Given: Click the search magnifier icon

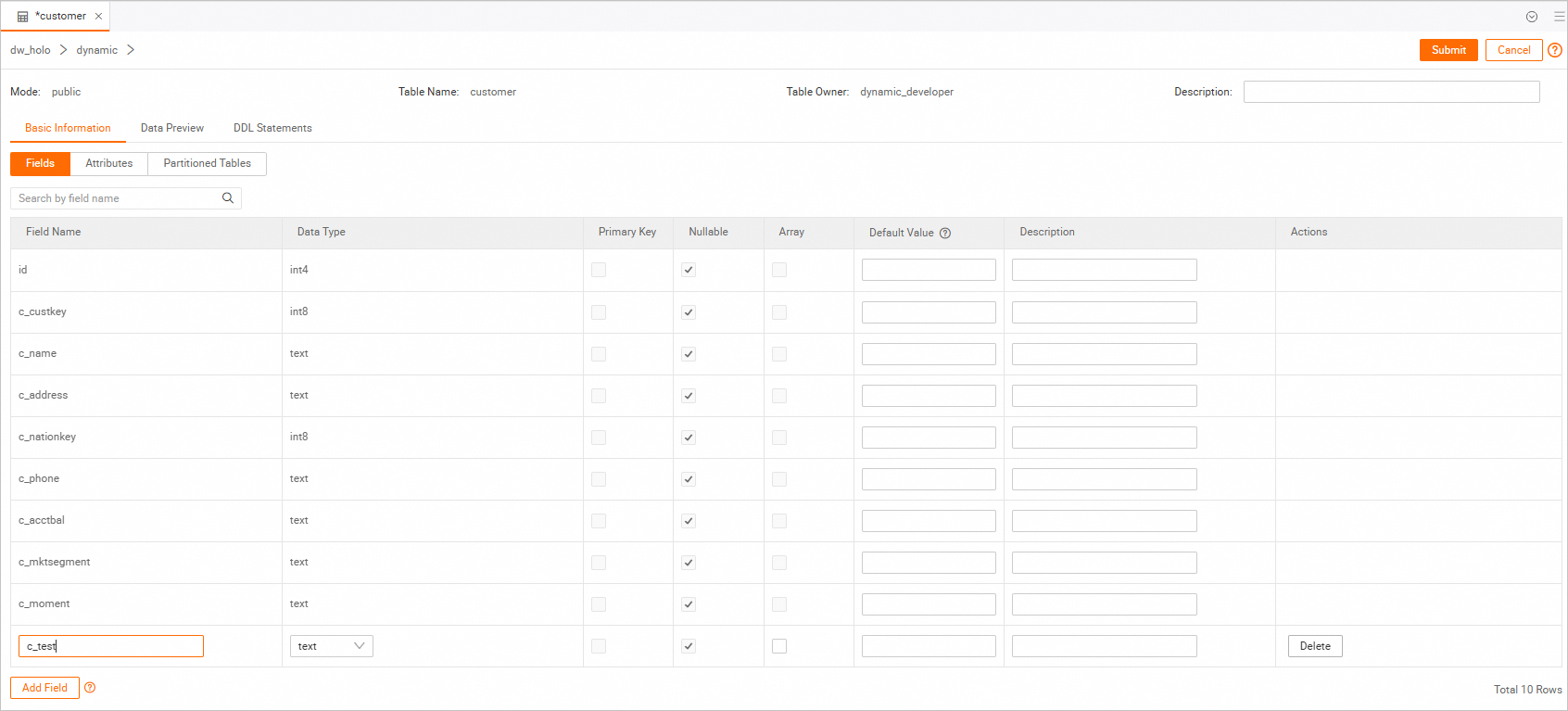Looking at the screenshot, I should 228,198.
